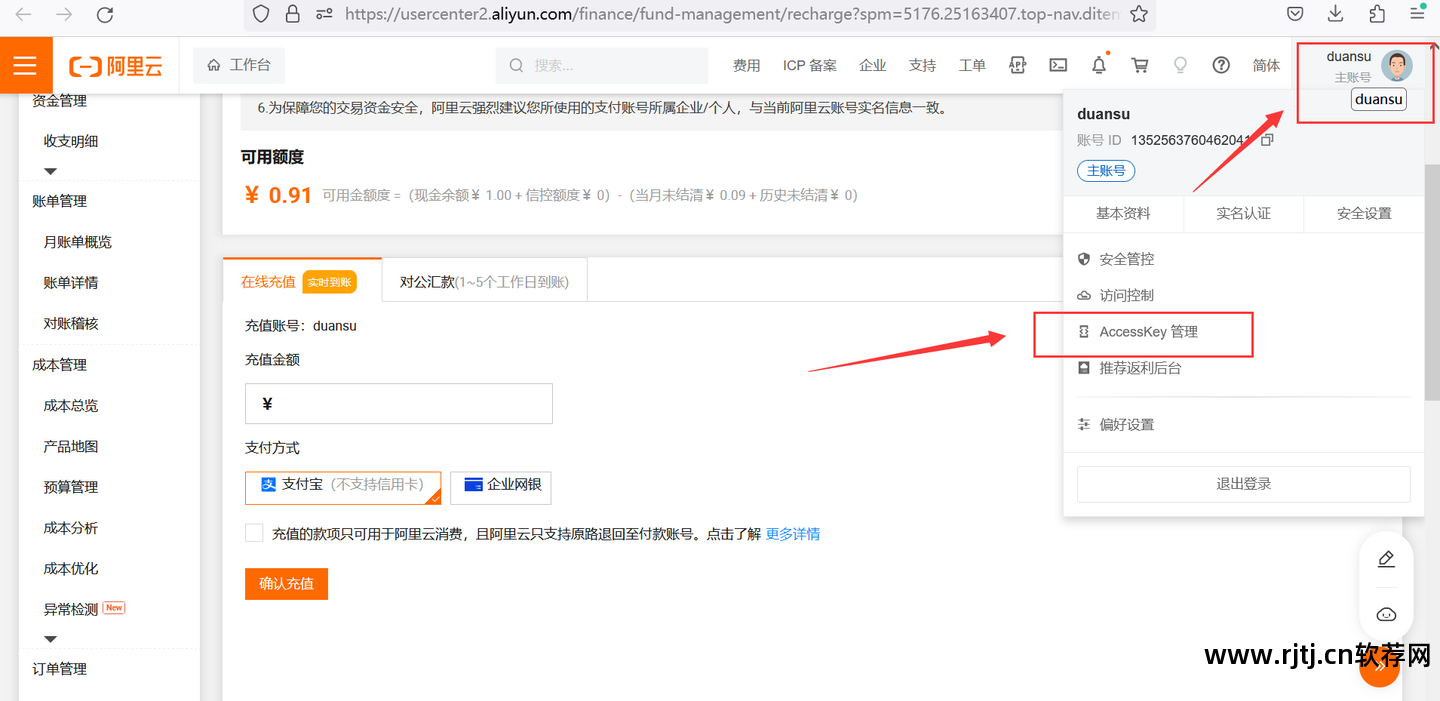Expand triangle under 异常检测
1440x701 pixels.
(51, 639)
